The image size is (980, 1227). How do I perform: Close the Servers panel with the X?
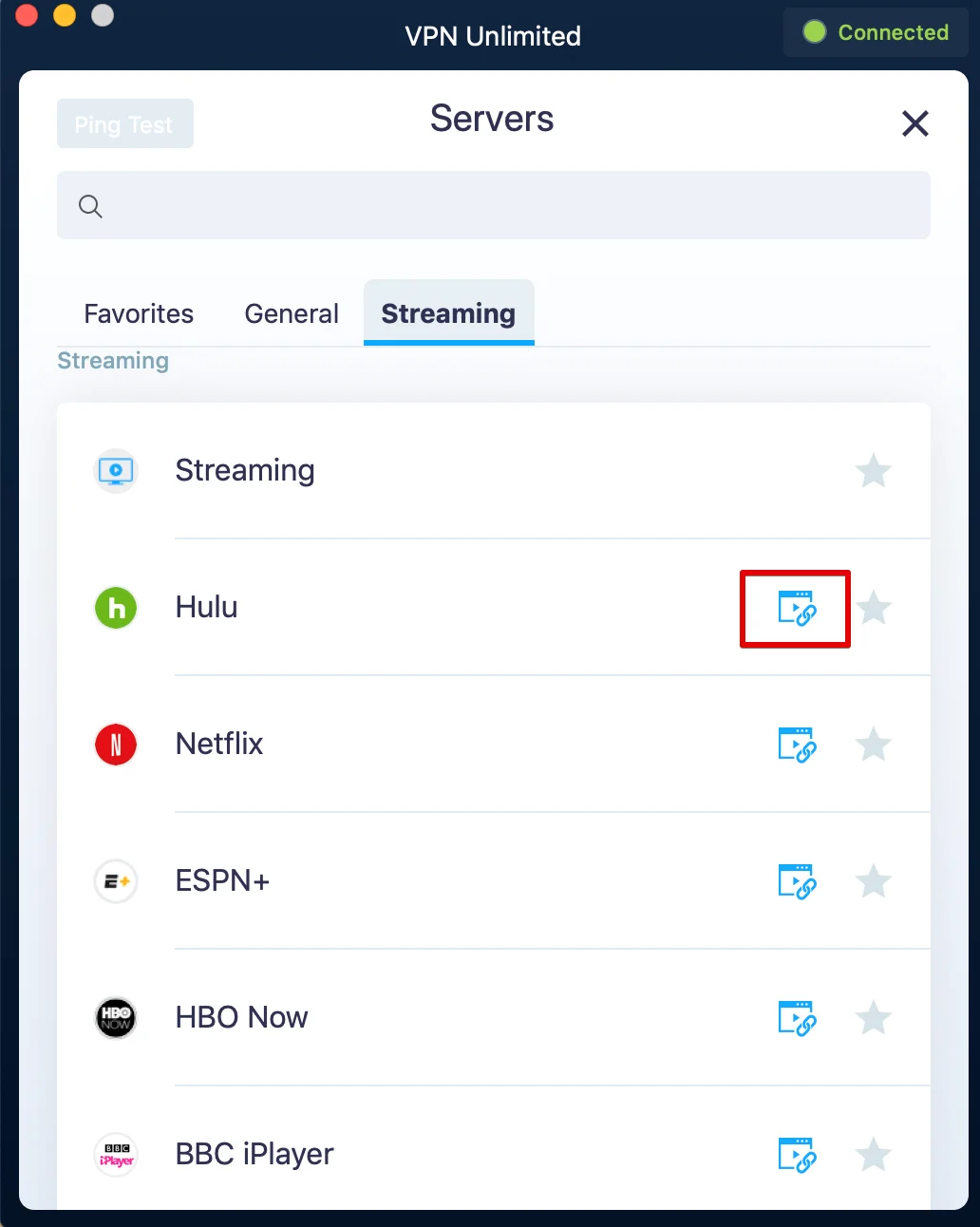point(914,123)
